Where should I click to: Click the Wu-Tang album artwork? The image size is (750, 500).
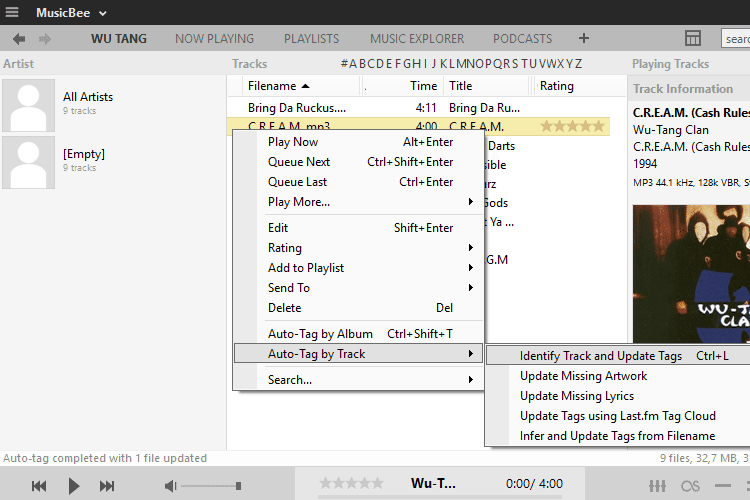pos(691,274)
